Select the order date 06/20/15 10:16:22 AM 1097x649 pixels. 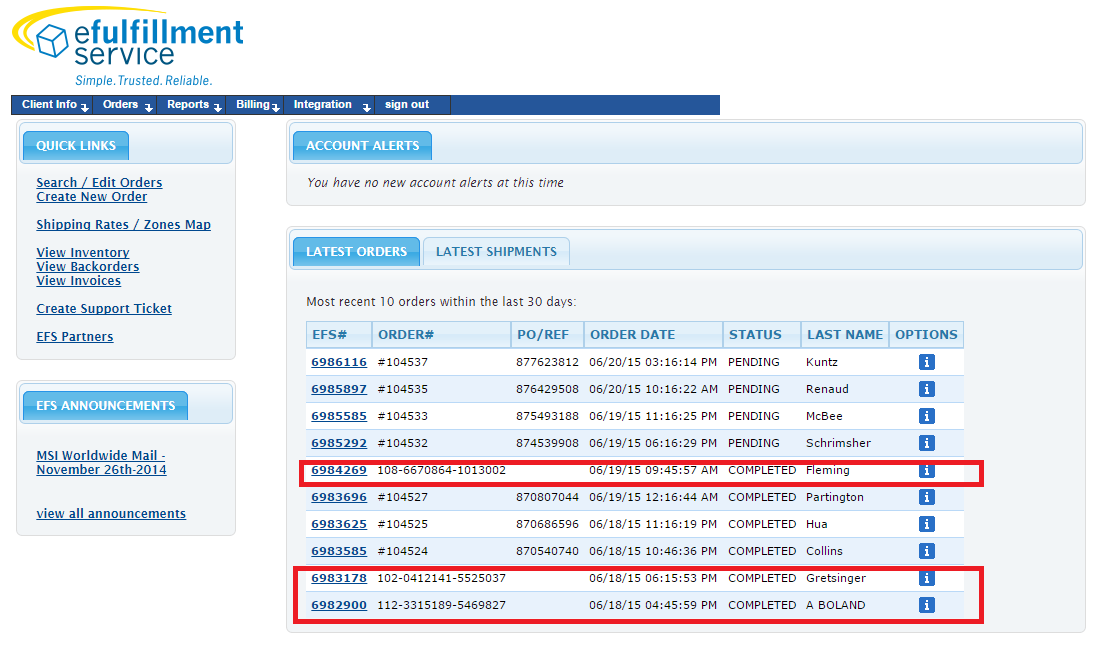653,389
